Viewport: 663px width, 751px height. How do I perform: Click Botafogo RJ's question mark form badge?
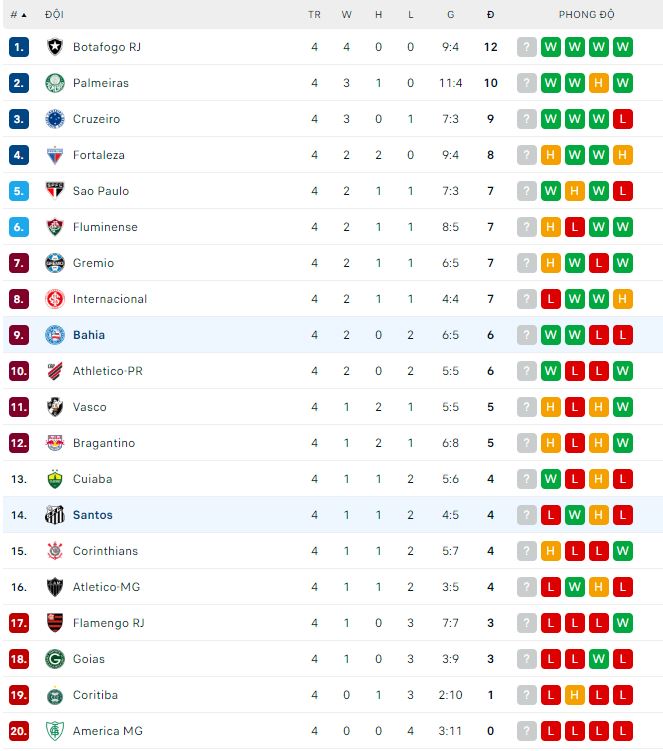(527, 47)
